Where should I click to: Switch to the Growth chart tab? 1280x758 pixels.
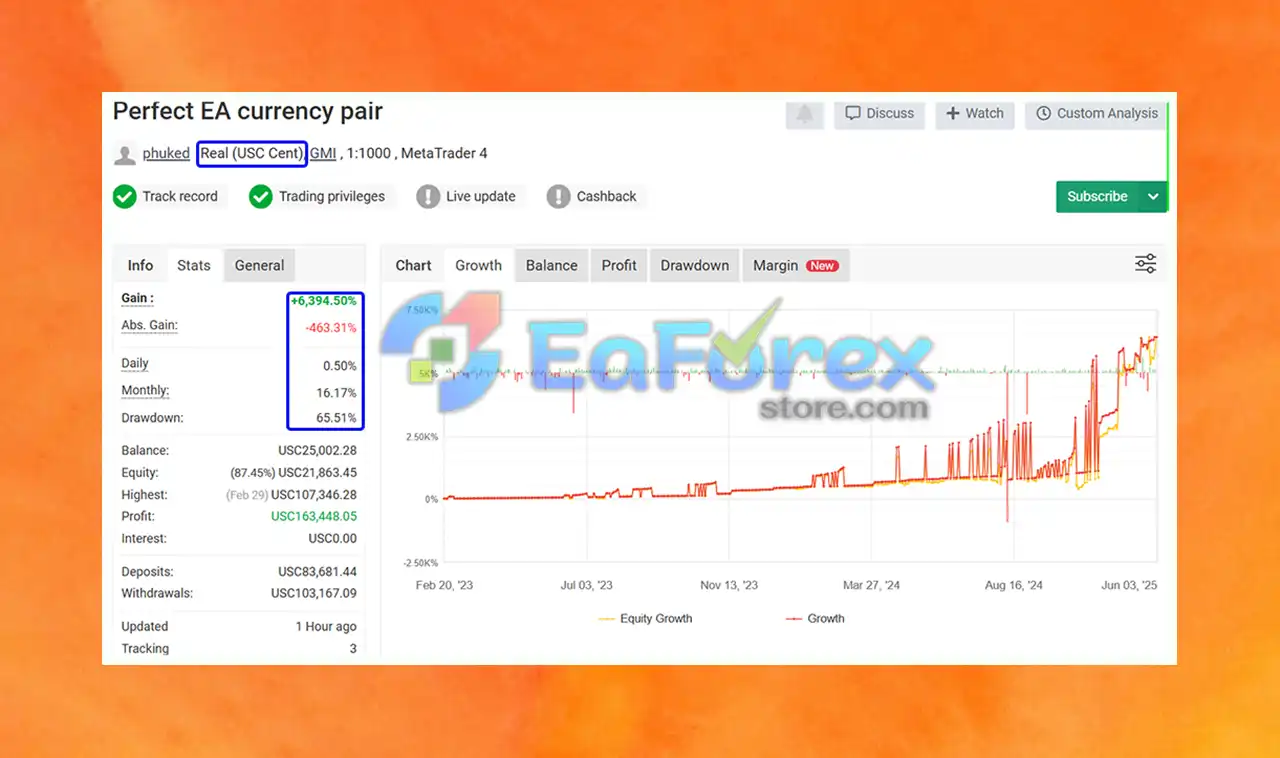coord(478,265)
